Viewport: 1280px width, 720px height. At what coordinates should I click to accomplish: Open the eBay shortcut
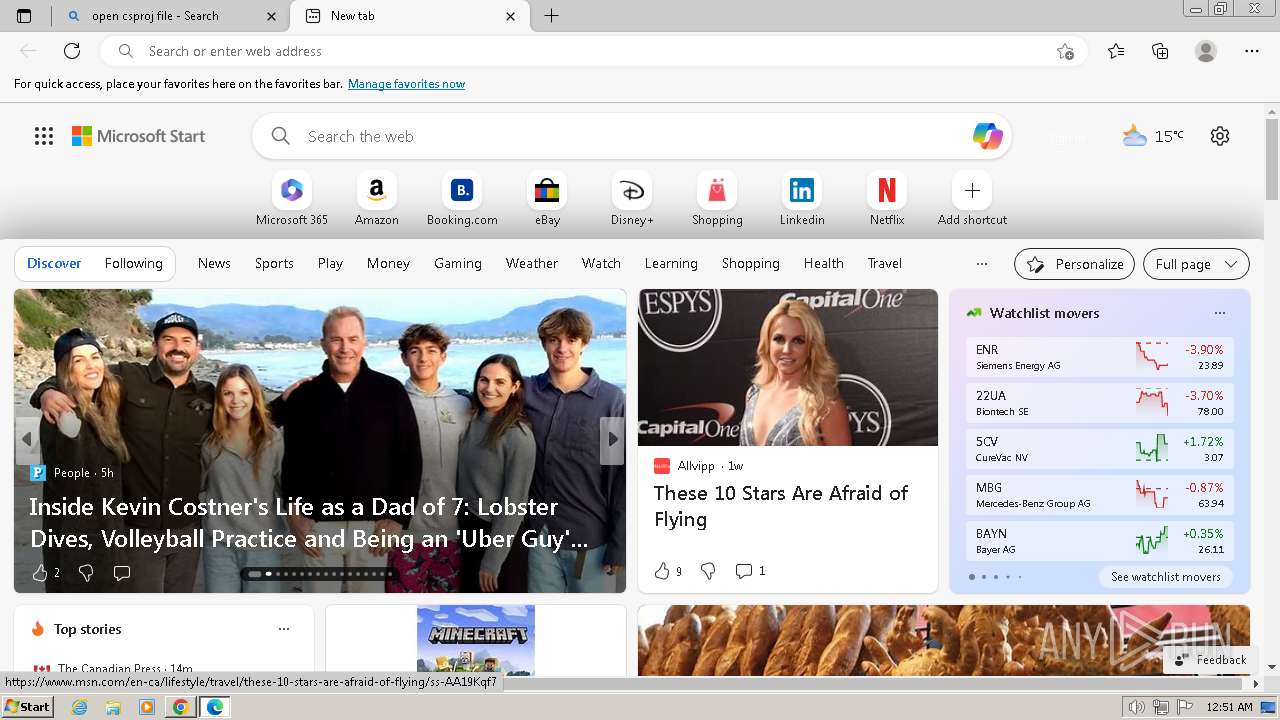pyautogui.click(x=547, y=199)
